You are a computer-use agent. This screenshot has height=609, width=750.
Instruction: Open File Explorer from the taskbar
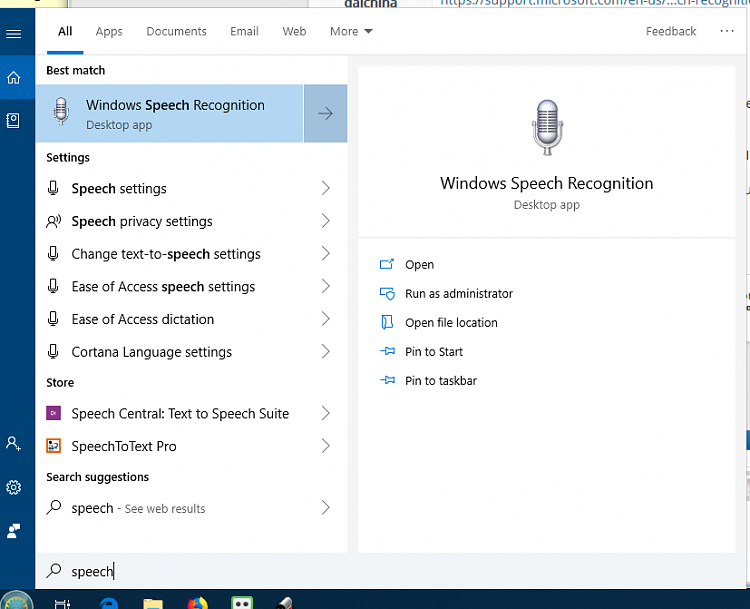click(153, 603)
